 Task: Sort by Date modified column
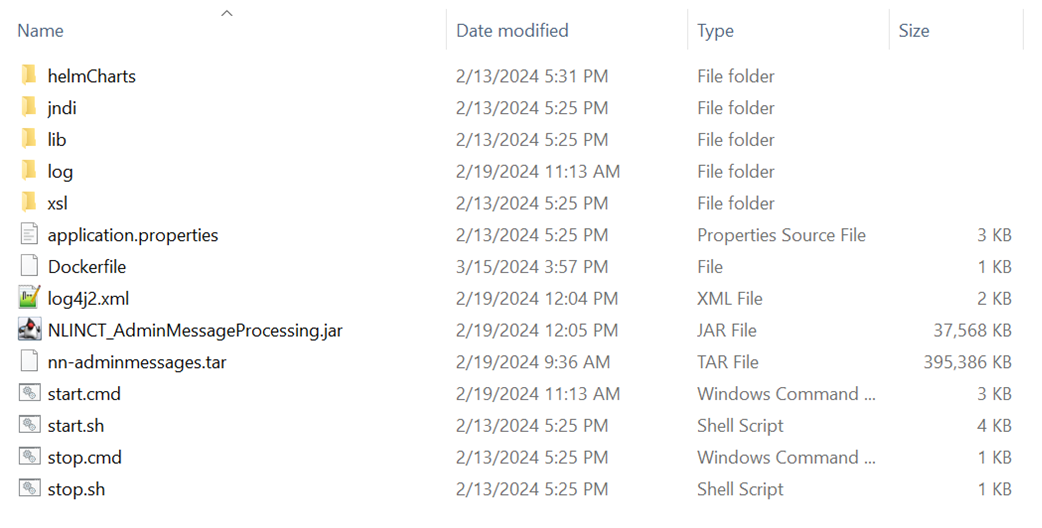(512, 31)
